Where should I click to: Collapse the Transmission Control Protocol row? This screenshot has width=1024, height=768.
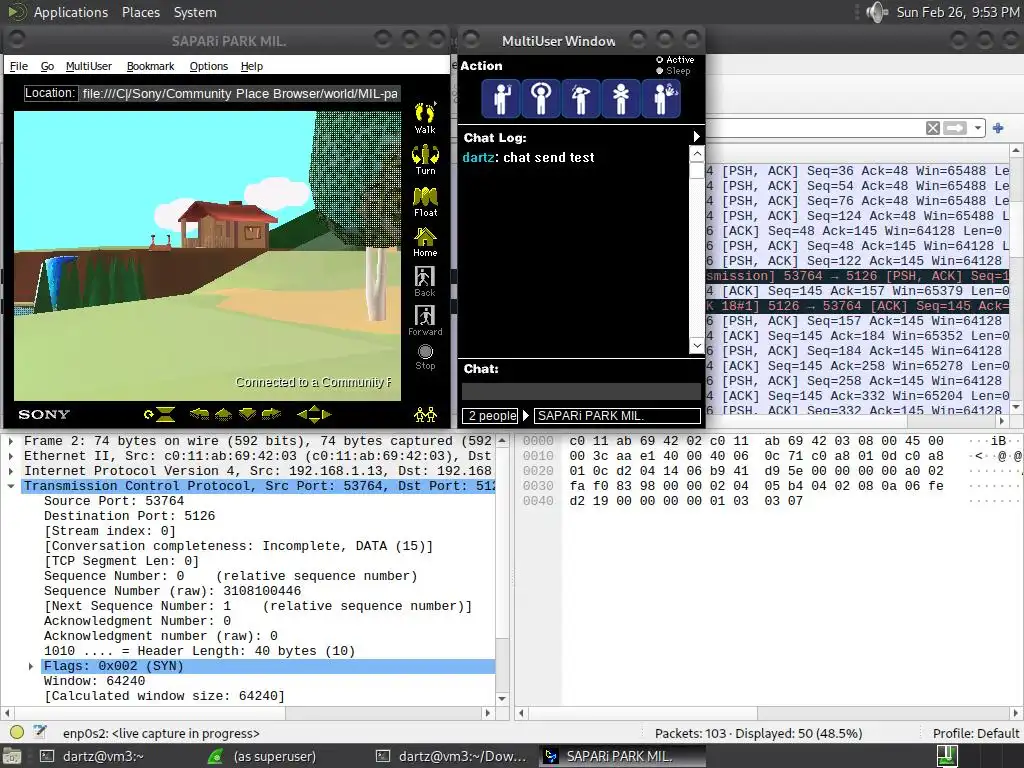[11, 486]
